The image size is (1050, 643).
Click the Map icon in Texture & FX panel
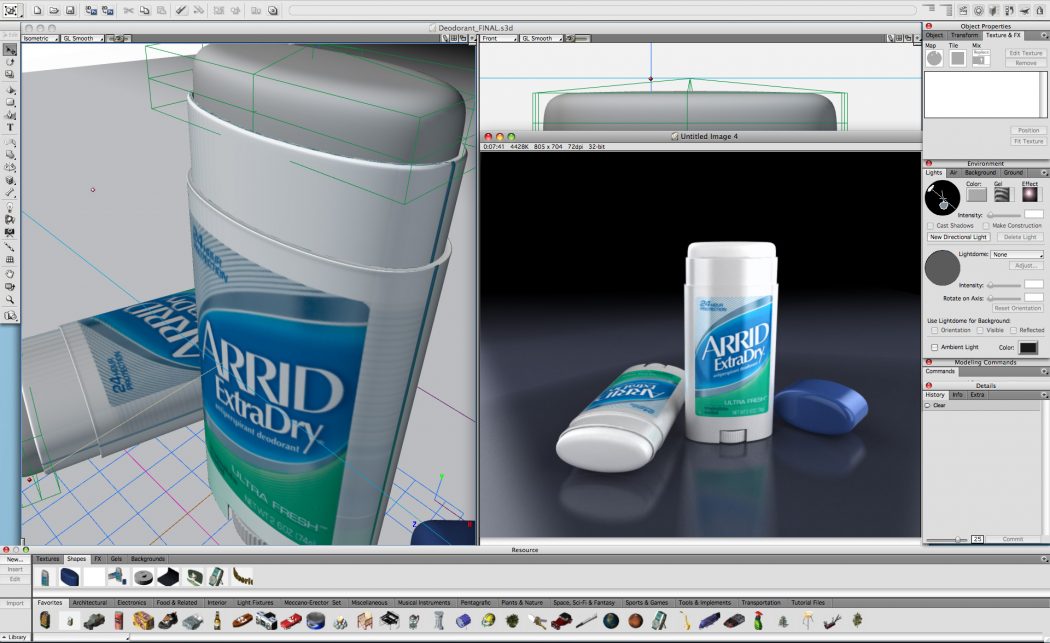coord(934,56)
